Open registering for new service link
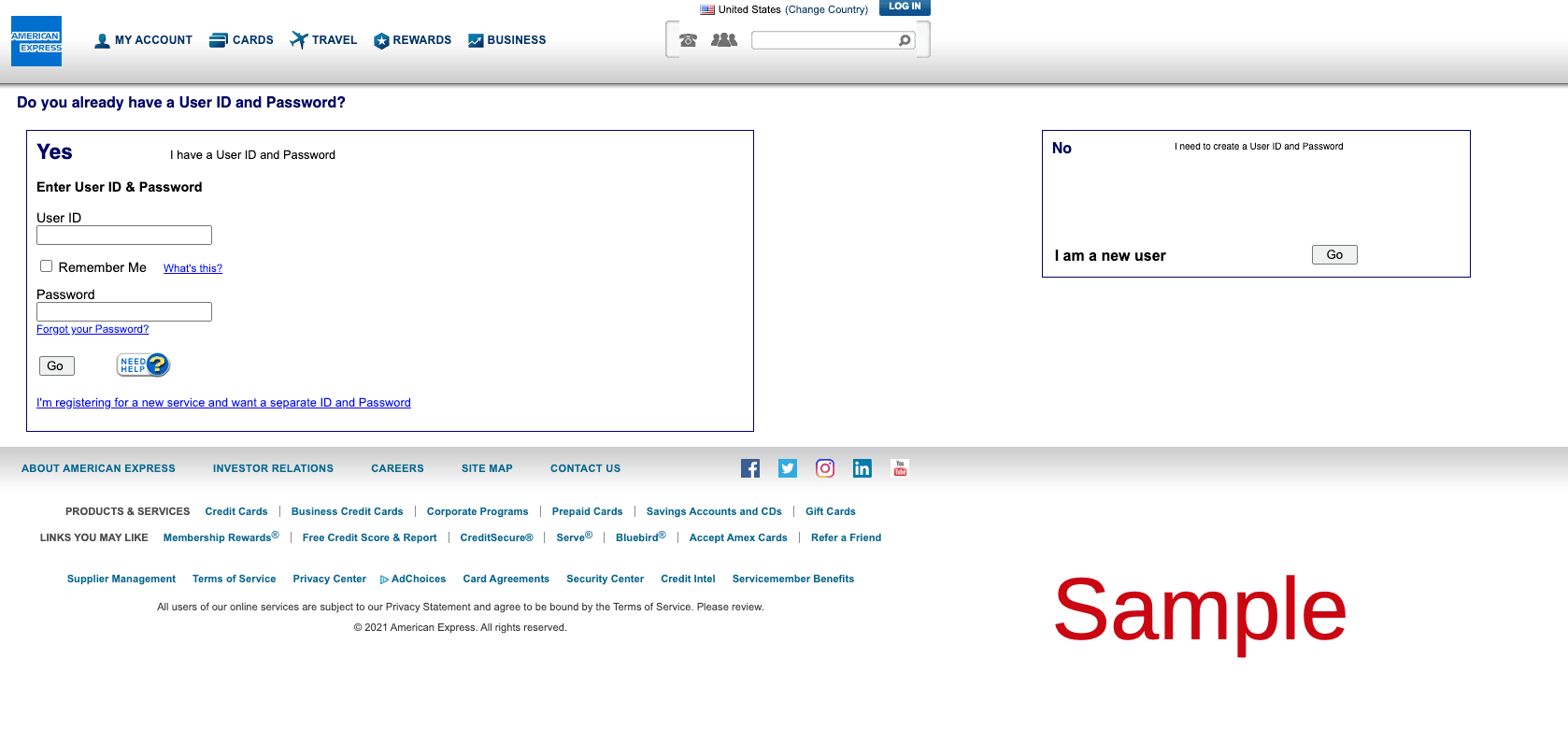 pos(223,403)
